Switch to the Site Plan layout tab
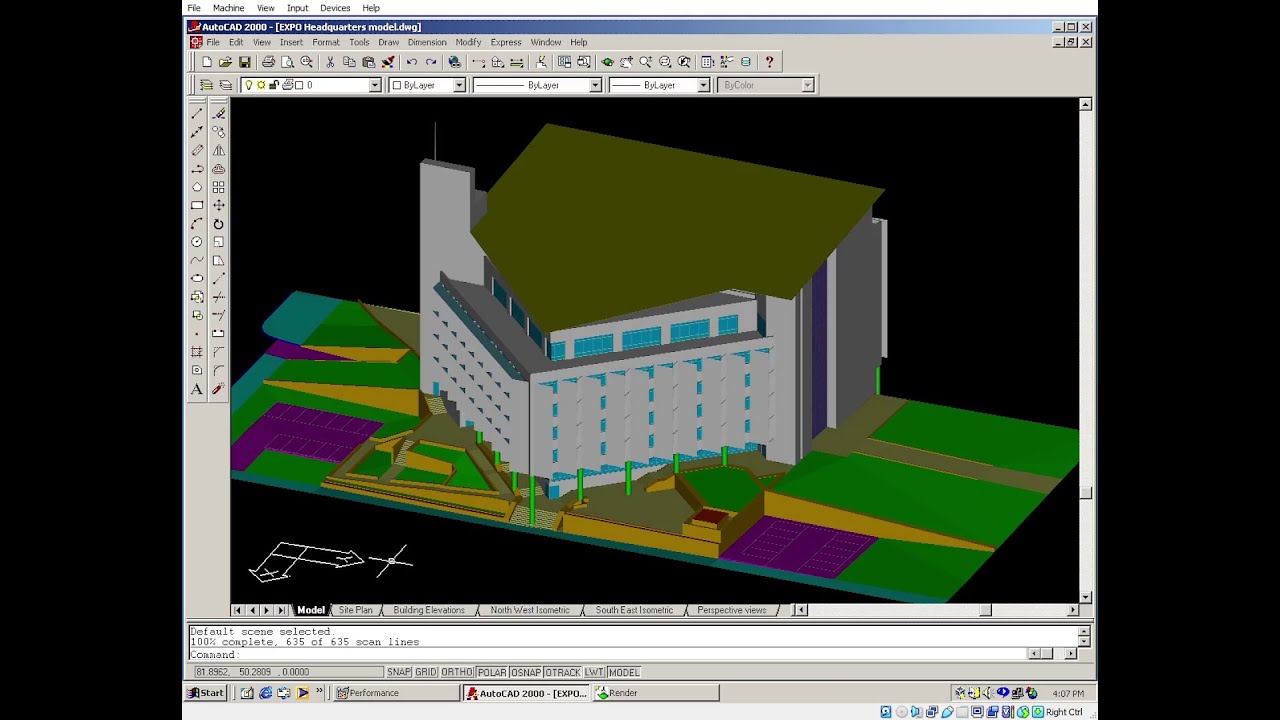The width and height of the screenshot is (1280, 720). (355, 610)
